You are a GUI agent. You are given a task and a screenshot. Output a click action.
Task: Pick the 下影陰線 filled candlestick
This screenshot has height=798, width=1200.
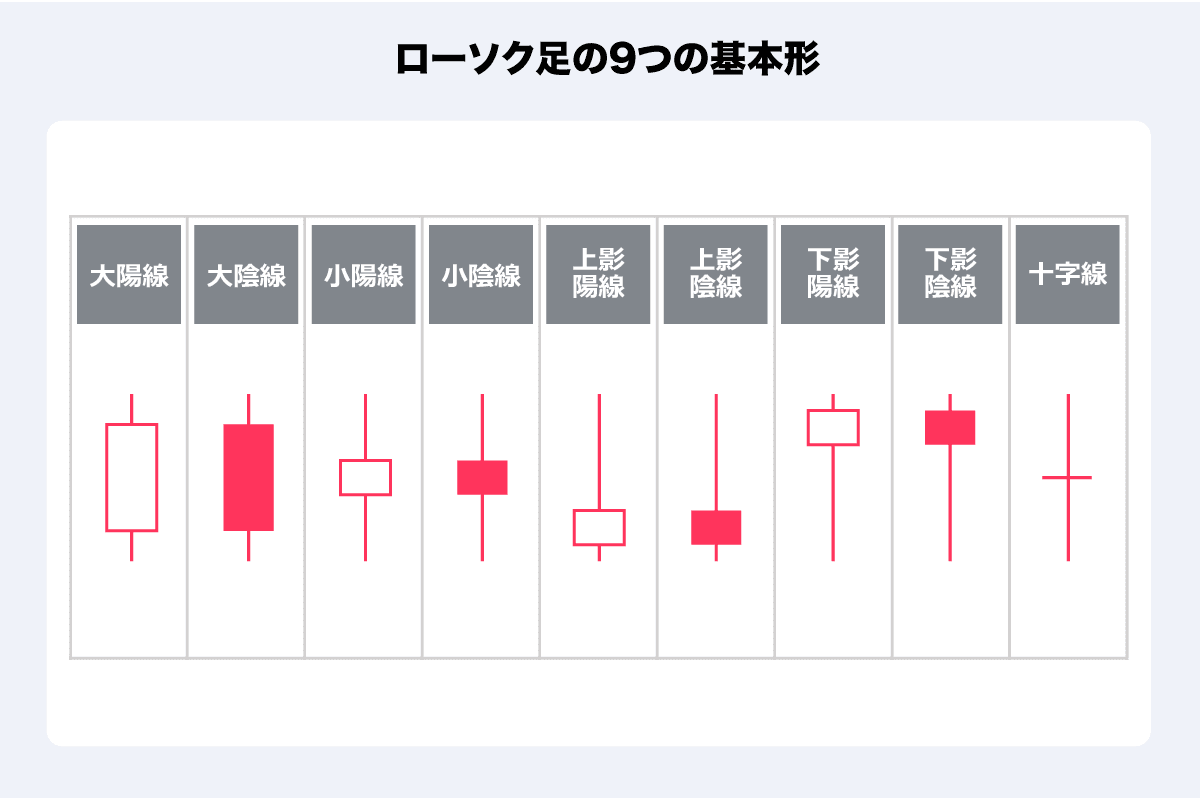point(950,427)
